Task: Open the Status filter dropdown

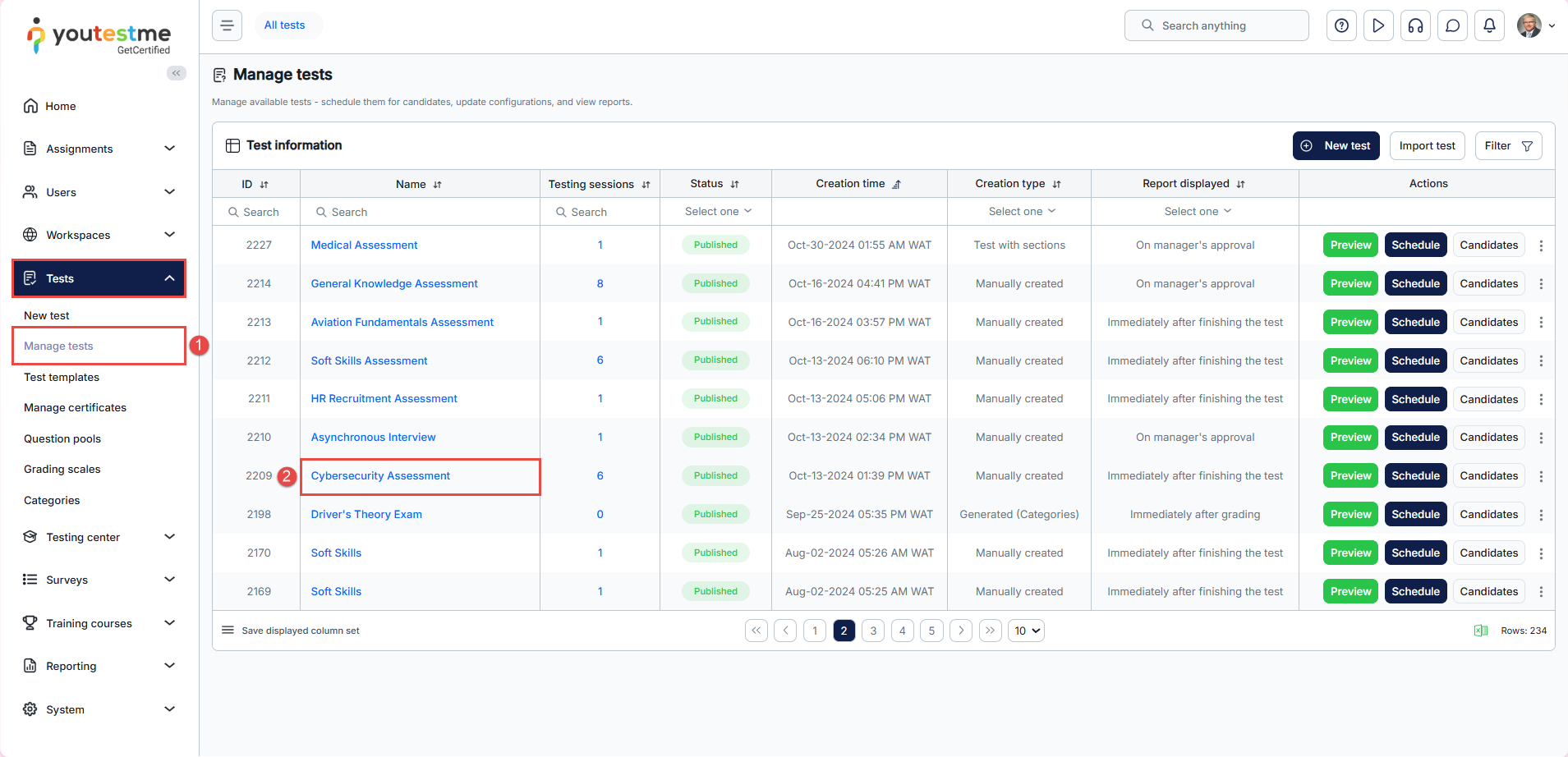Action: [718, 212]
